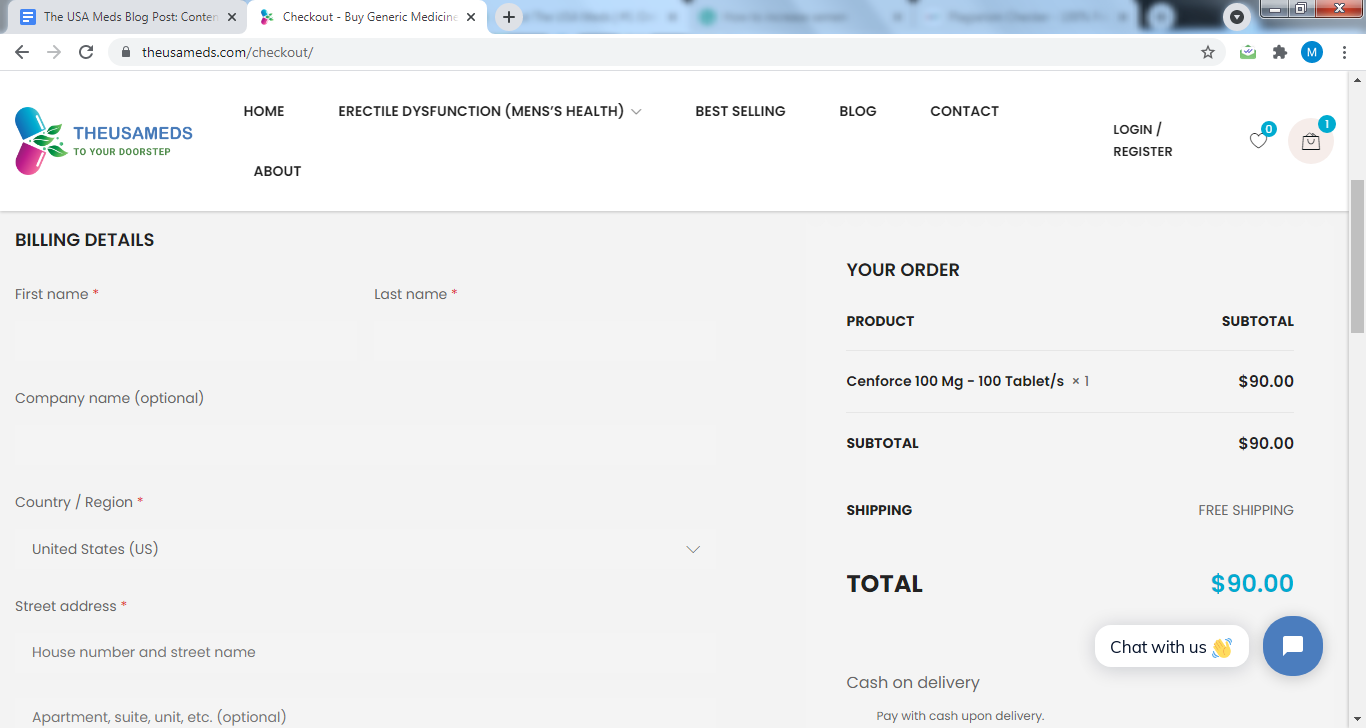Click the FREE SHIPPING text
The height and width of the screenshot is (728, 1366).
[1246, 510]
